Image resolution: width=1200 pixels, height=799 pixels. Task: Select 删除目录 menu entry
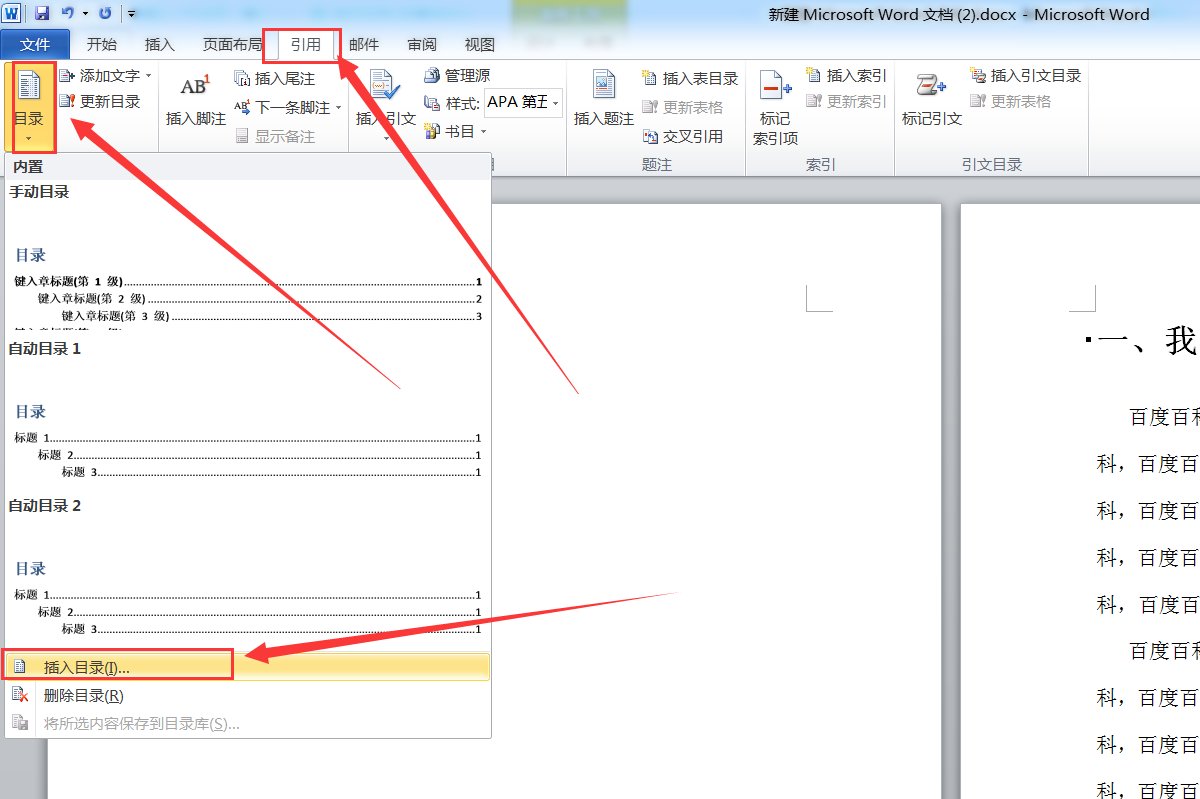click(x=83, y=695)
